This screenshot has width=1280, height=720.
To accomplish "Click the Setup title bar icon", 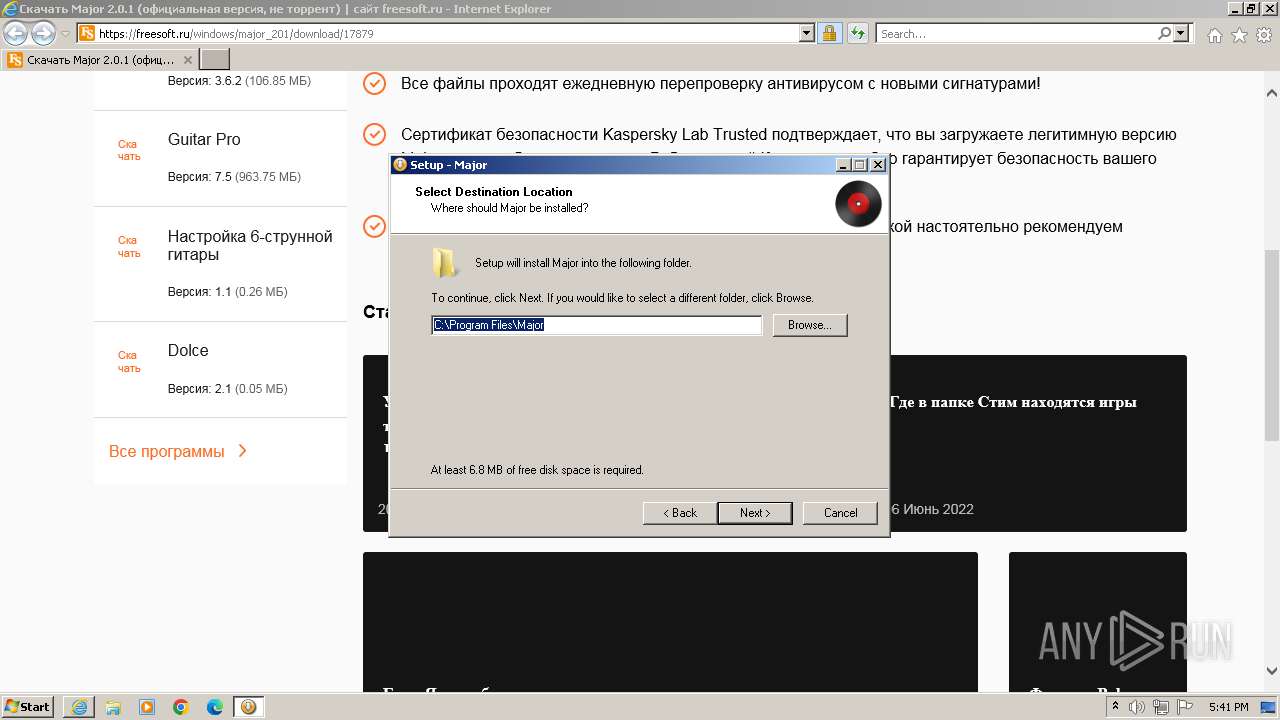I will [x=400, y=165].
